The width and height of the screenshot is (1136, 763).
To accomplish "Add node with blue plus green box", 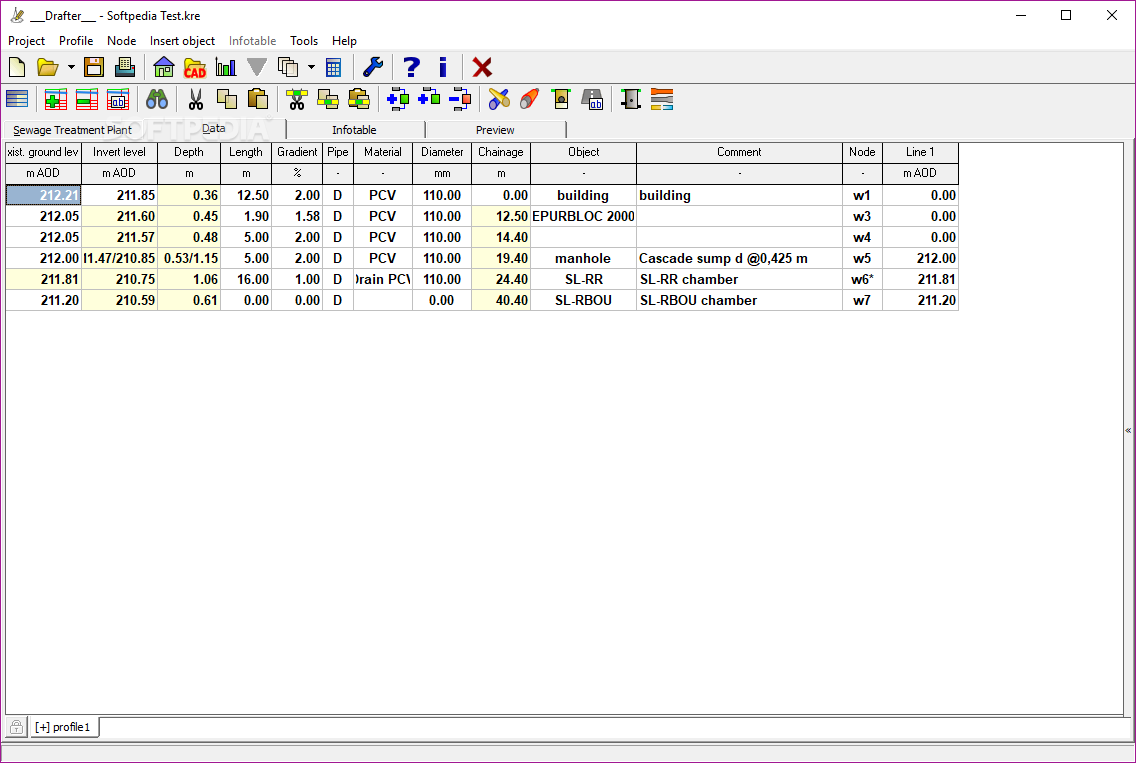I will [x=430, y=98].
